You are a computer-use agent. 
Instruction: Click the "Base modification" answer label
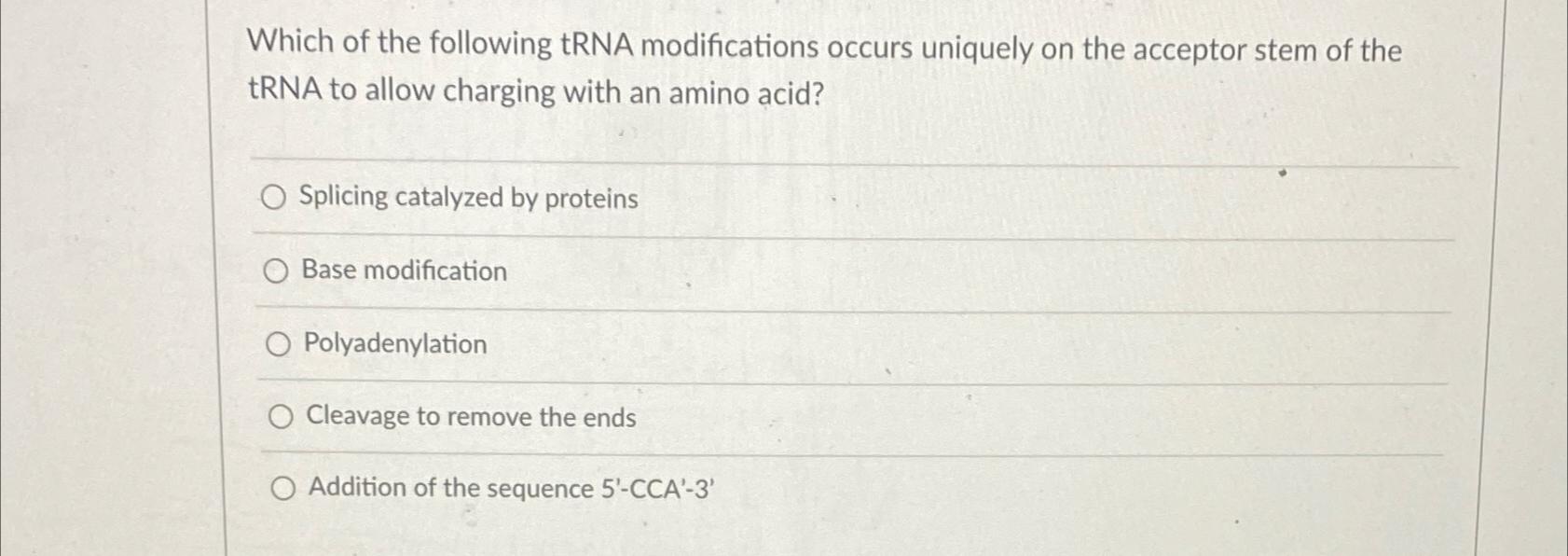point(404,271)
